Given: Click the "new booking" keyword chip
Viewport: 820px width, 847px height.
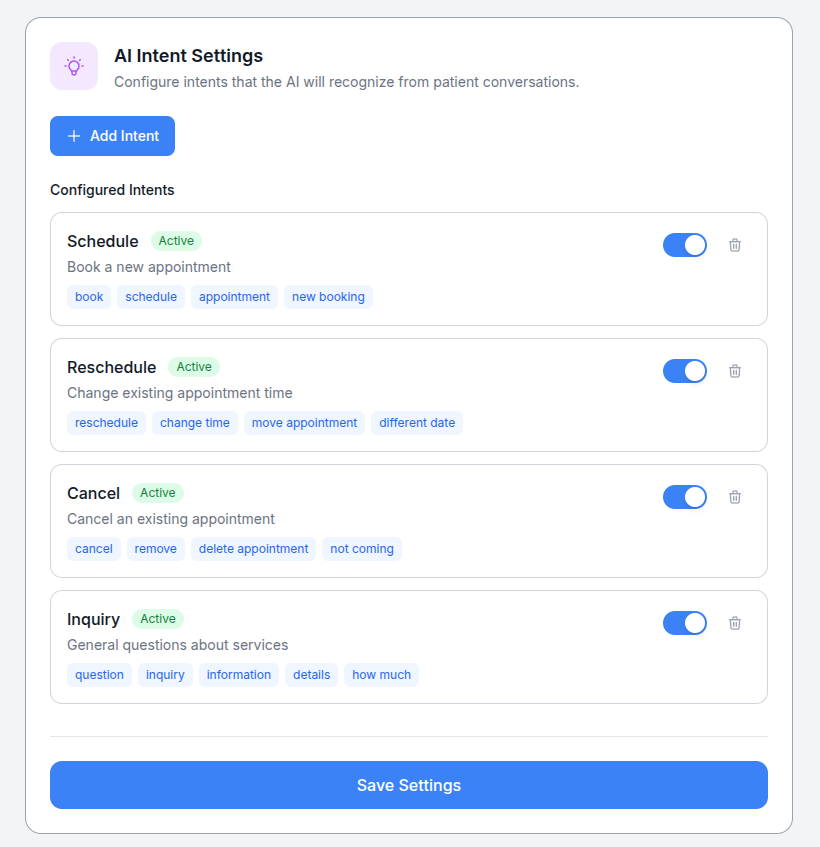Looking at the screenshot, I should click(x=328, y=296).
